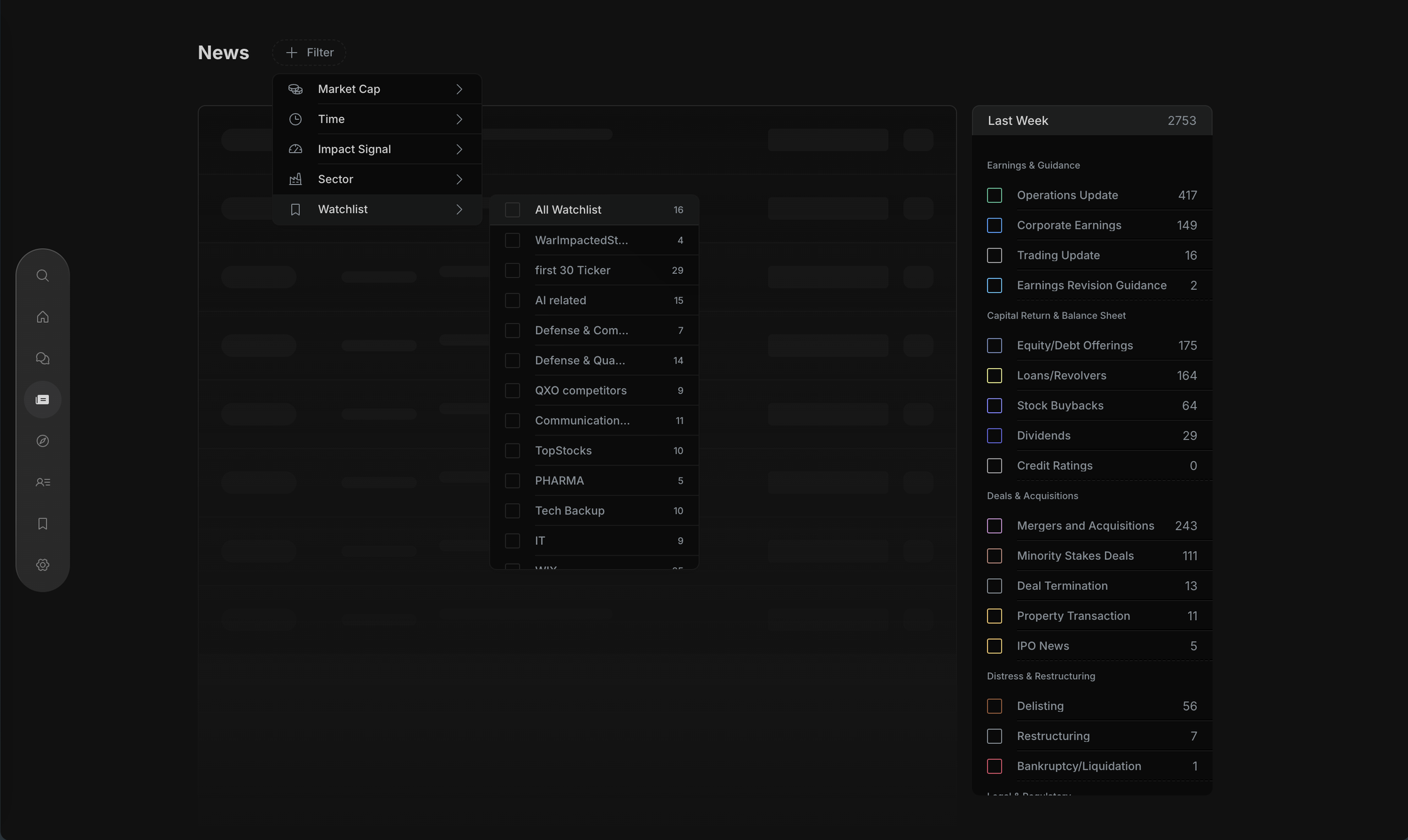Viewport: 1408px width, 840px height.
Task: Toggle the yellow Loans/Revolvers swatch
Action: pos(994,376)
